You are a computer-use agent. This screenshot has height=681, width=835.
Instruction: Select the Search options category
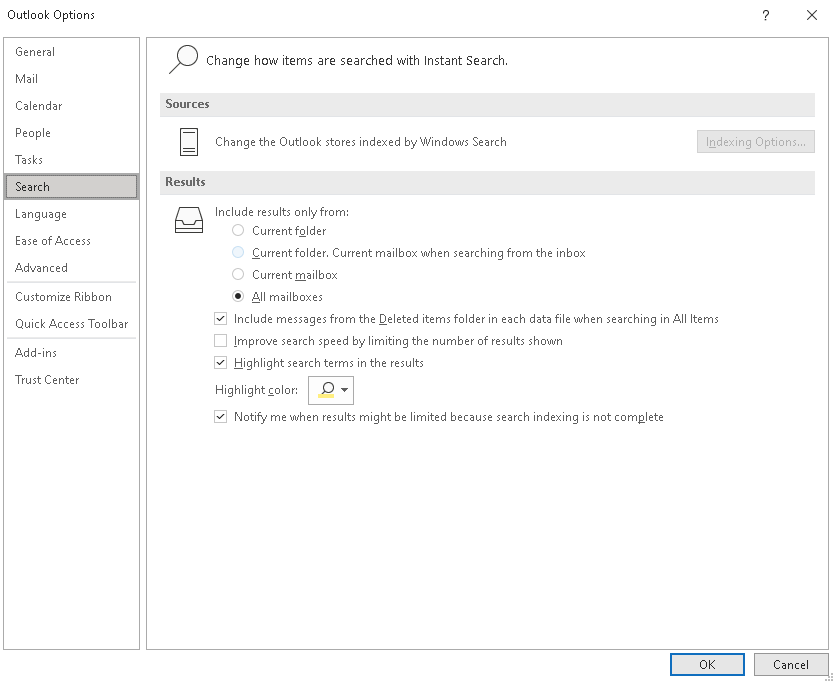pyautogui.click(x=71, y=187)
